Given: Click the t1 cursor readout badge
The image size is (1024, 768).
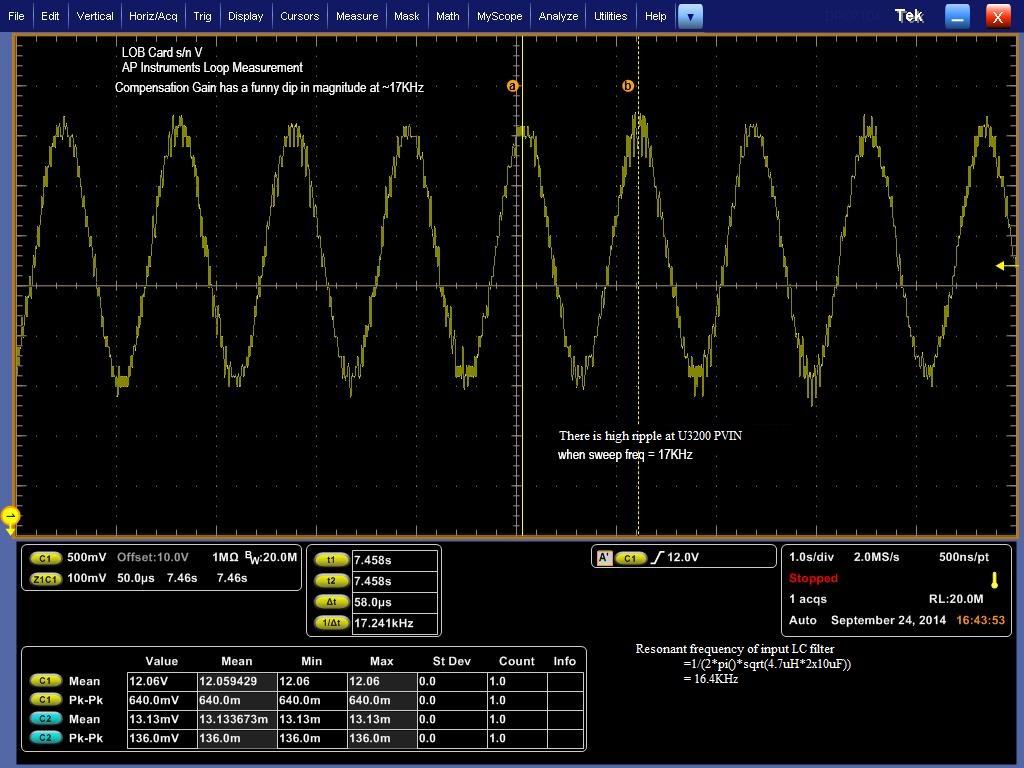Looking at the screenshot, I should (x=330, y=559).
